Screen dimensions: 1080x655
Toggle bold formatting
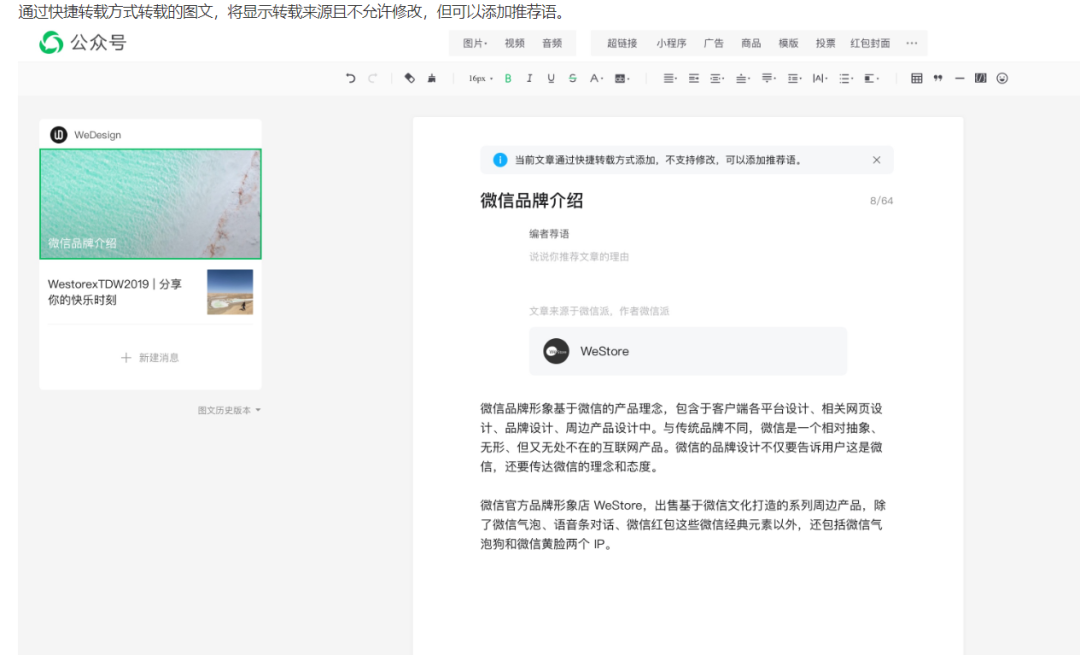pos(508,78)
